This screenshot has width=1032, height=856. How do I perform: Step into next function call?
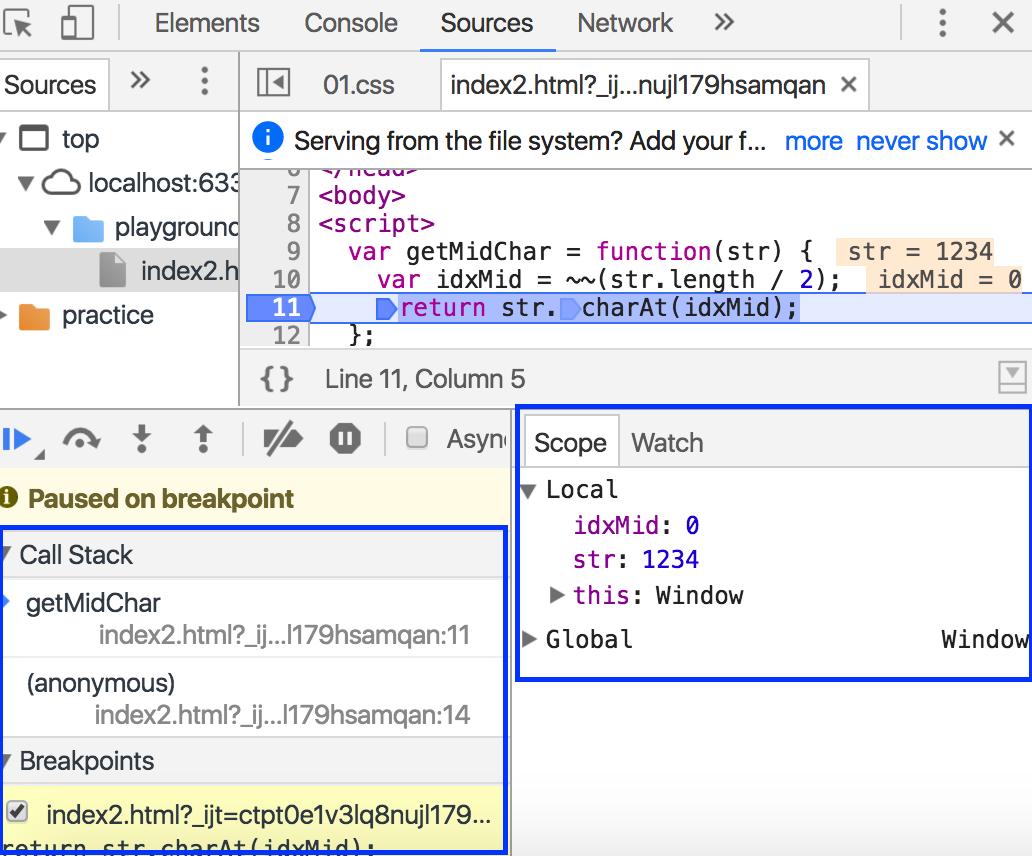coord(142,439)
